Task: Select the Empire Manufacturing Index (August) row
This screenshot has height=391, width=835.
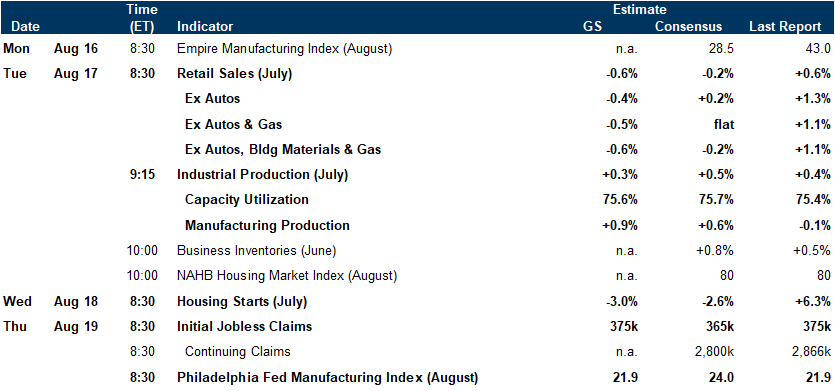Action: coord(418,49)
